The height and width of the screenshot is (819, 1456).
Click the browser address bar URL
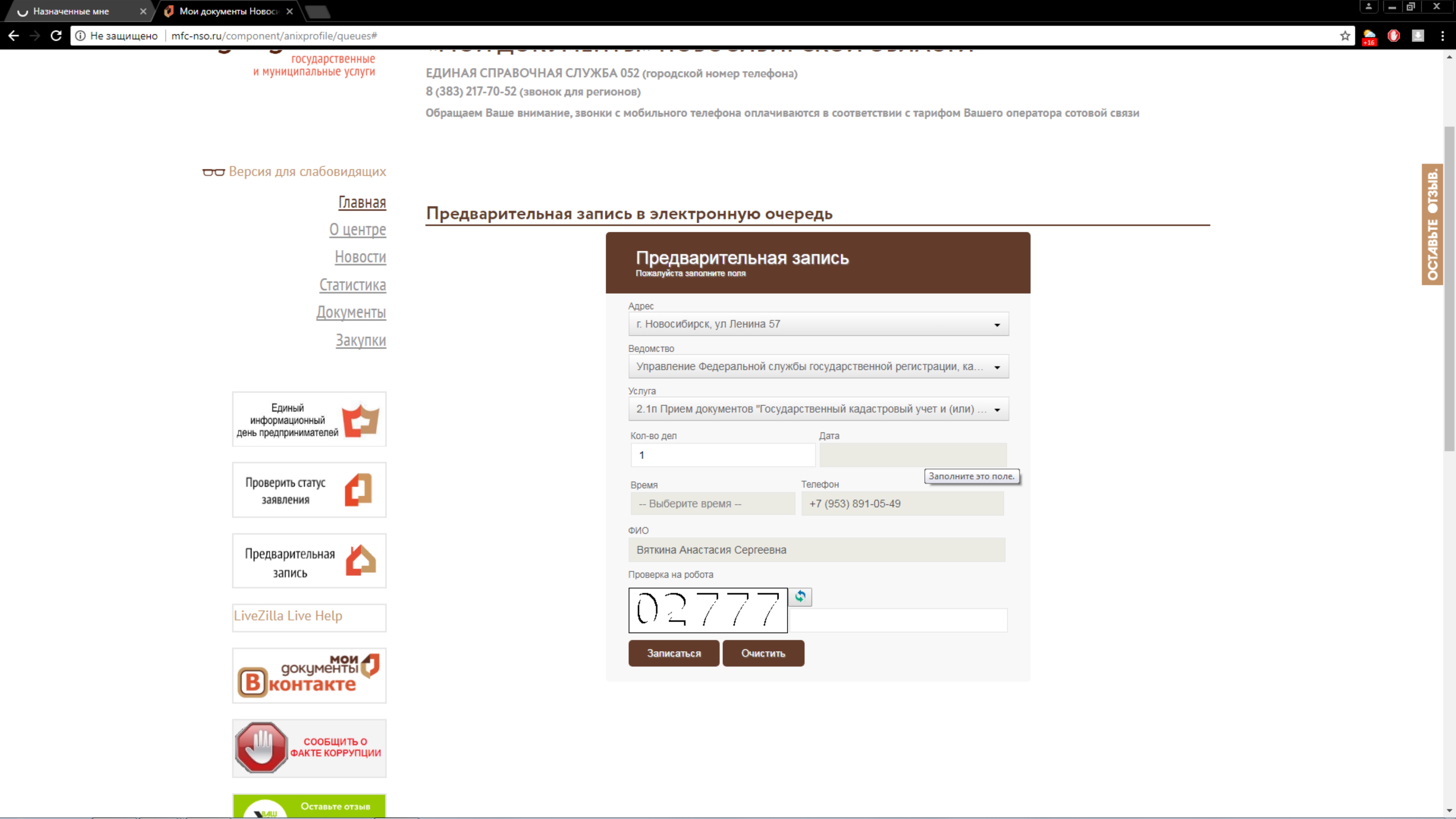point(274,36)
